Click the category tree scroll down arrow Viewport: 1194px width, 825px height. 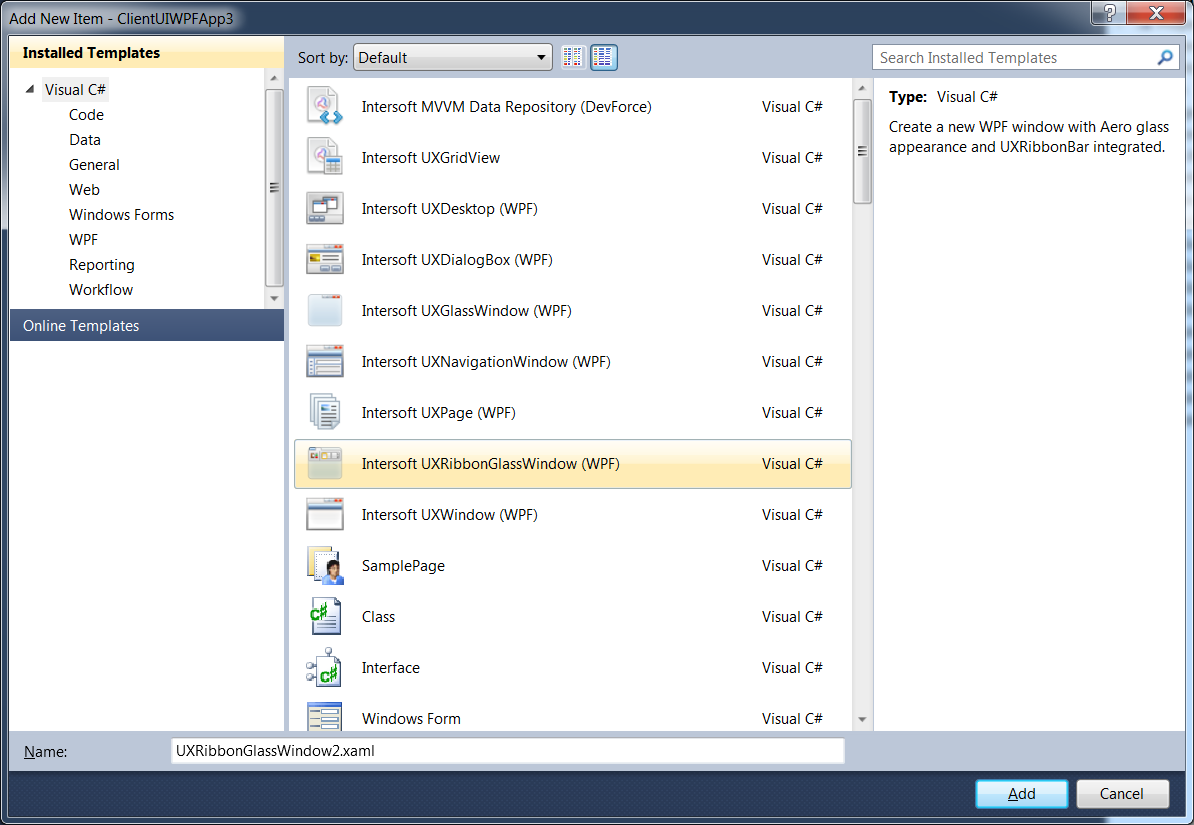274,299
